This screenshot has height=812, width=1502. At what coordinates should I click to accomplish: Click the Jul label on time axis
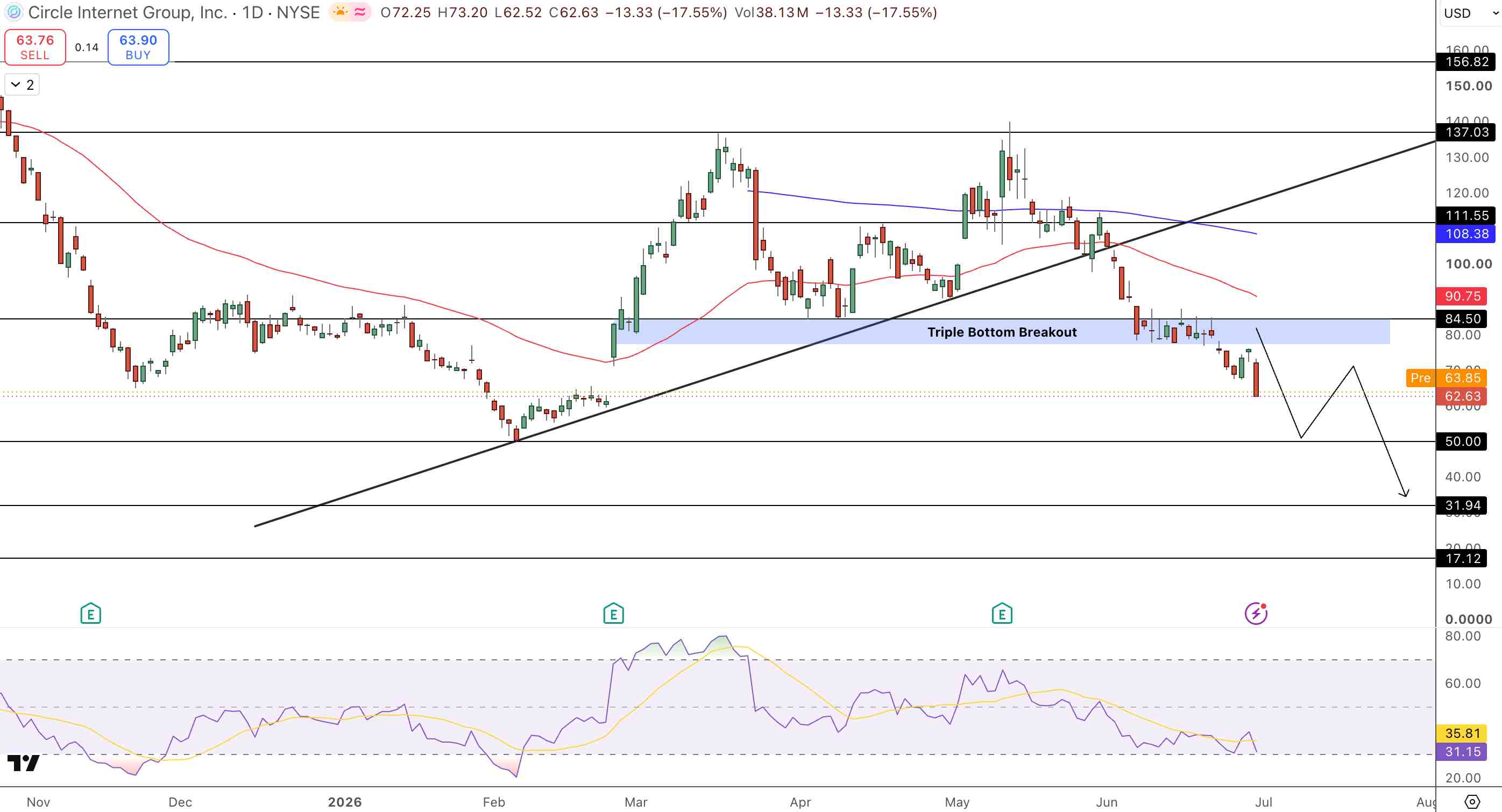tap(1264, 802)
